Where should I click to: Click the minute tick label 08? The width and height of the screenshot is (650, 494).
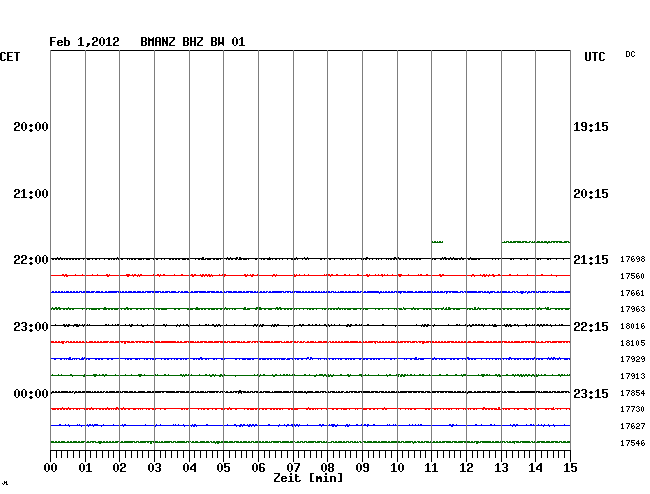pyautogui.click(x=327, y=468)
